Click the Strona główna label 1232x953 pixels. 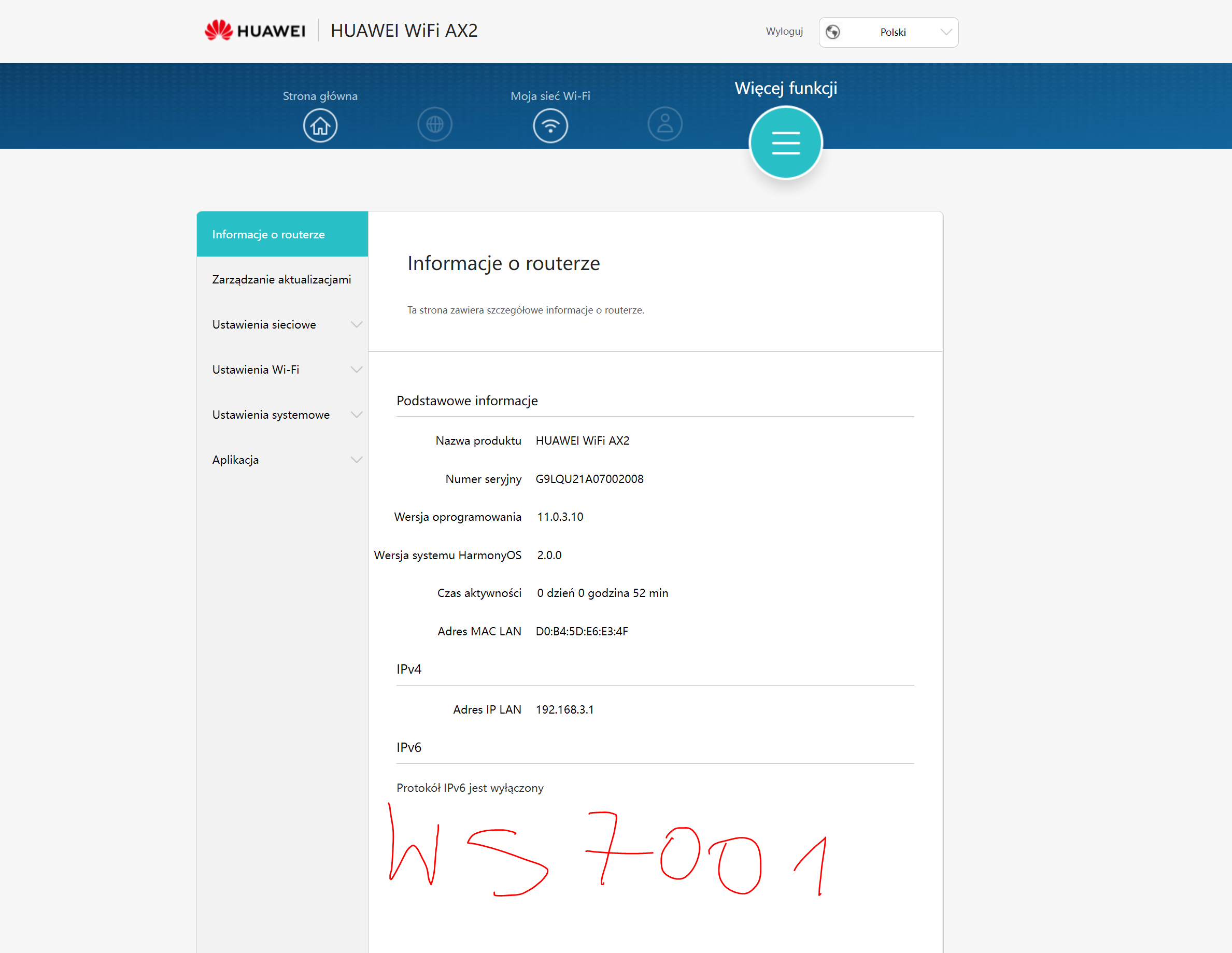[x=320, y=96]
